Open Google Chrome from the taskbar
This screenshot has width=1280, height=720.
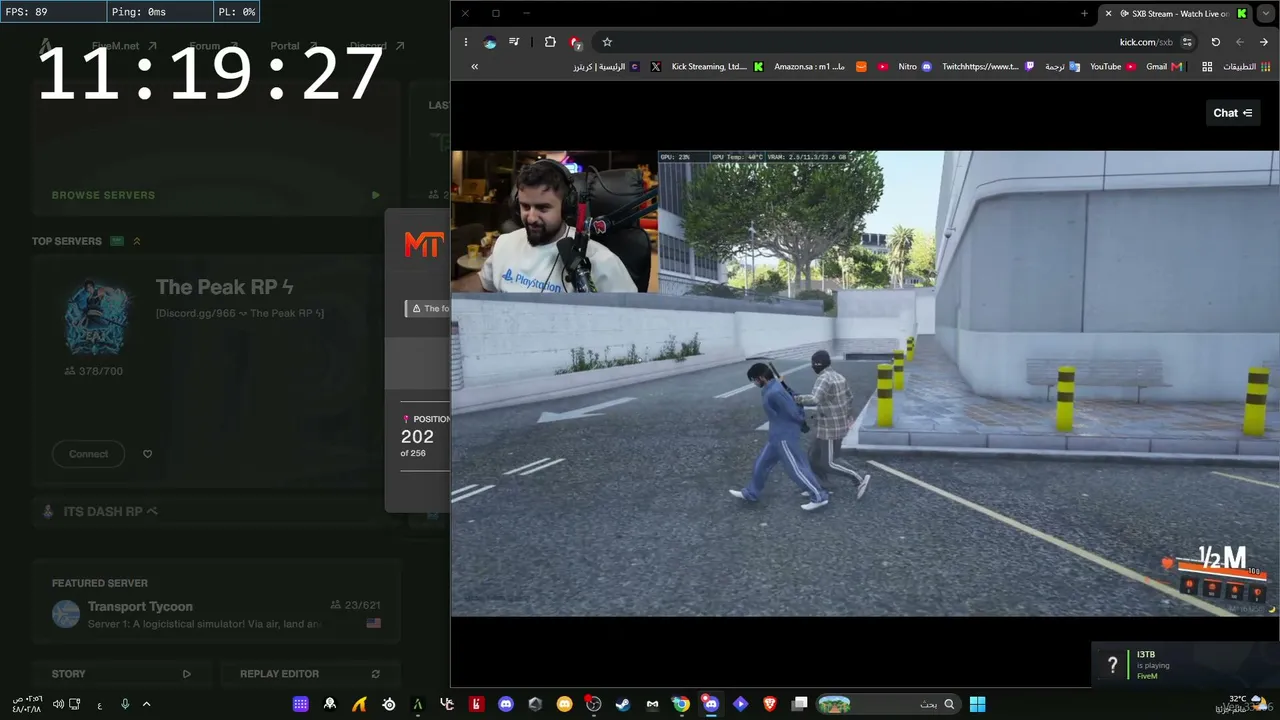click(681, 704)
